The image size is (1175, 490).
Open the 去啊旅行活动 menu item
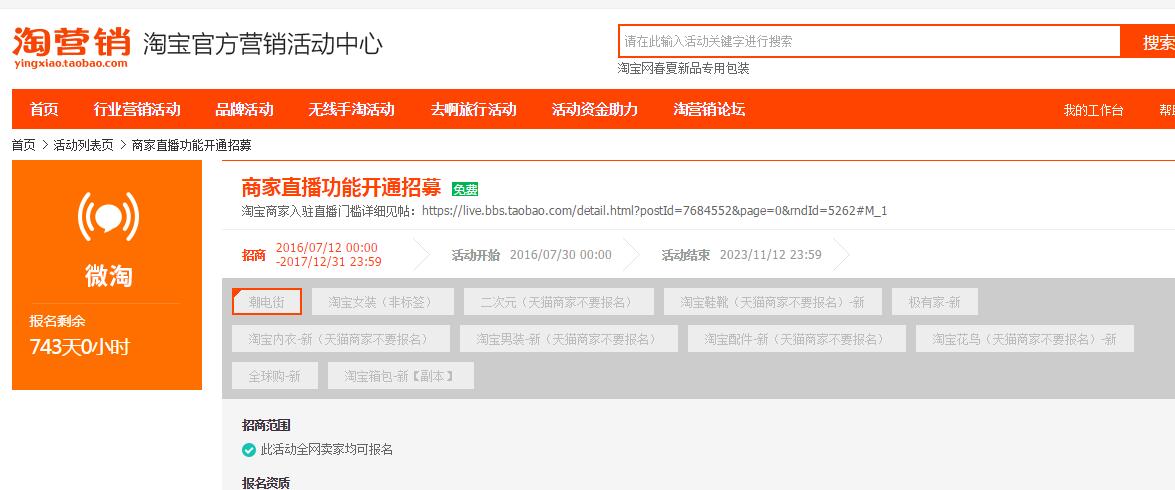coord(474,109)
